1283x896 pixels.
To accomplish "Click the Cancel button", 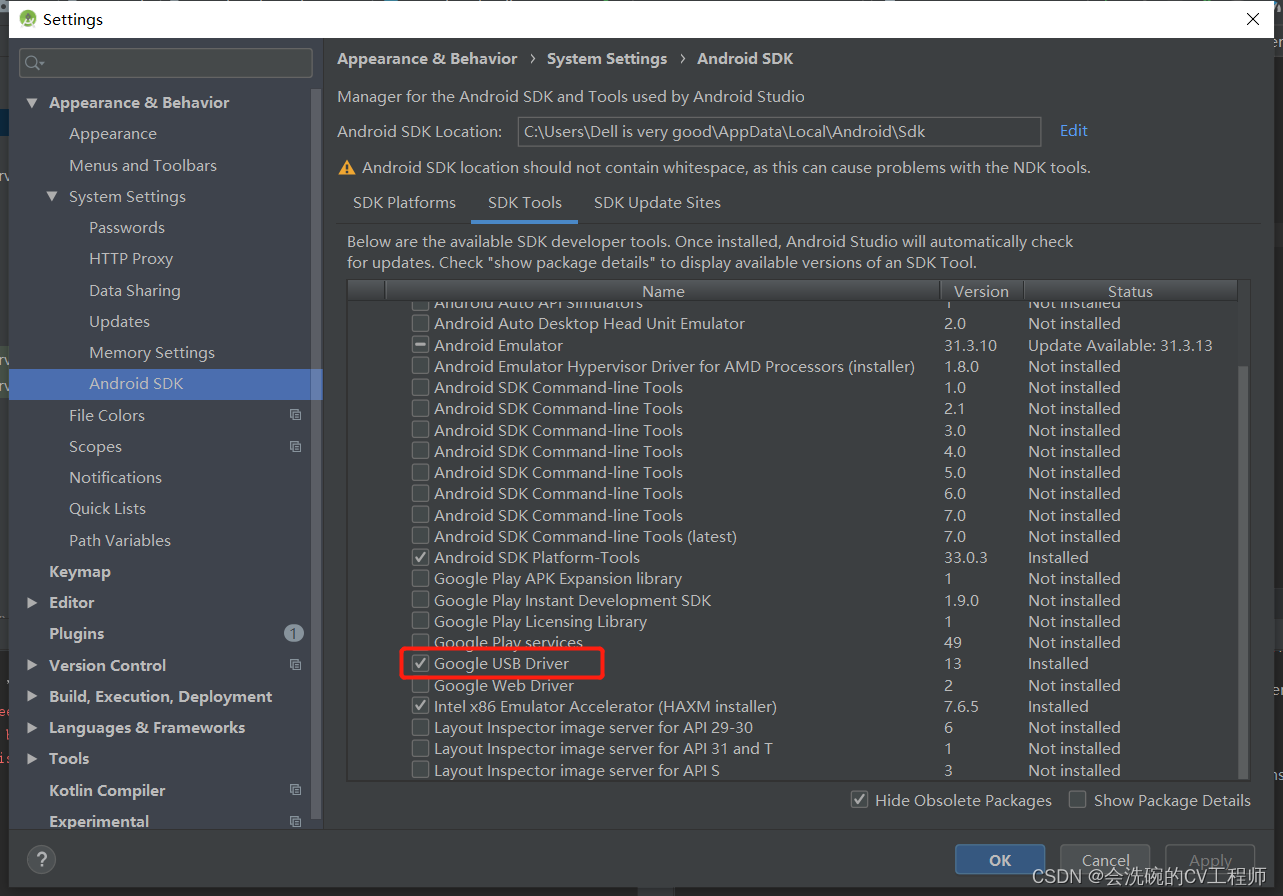I will 1106,860.
